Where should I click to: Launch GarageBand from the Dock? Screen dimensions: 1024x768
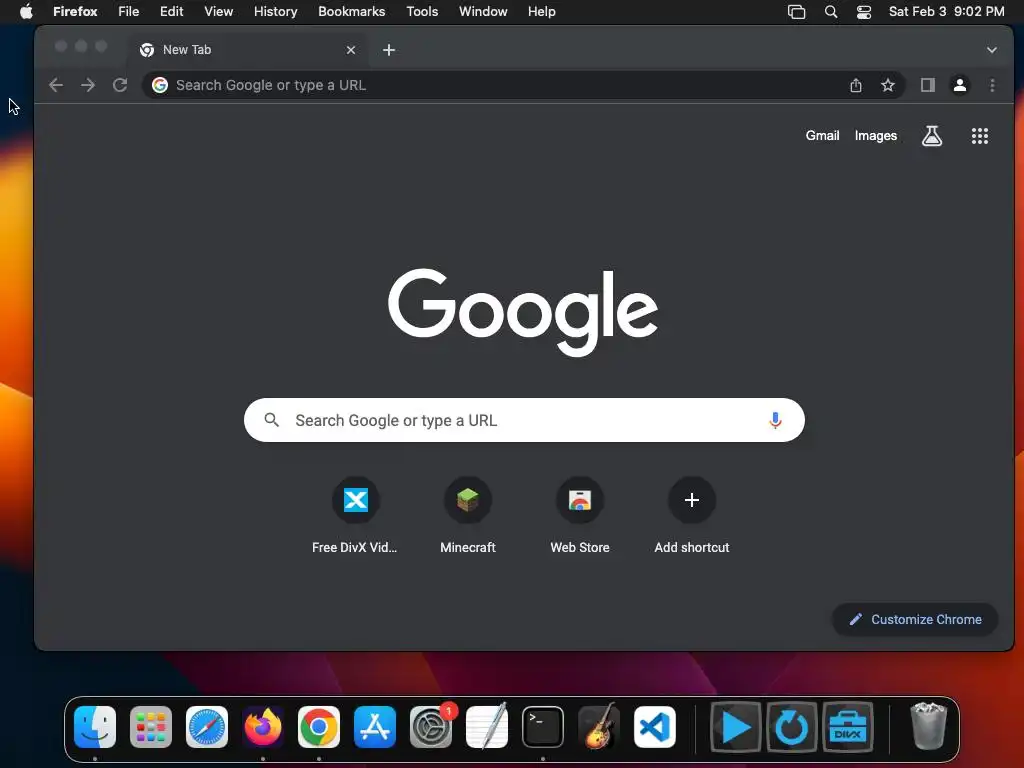(599, 726)
